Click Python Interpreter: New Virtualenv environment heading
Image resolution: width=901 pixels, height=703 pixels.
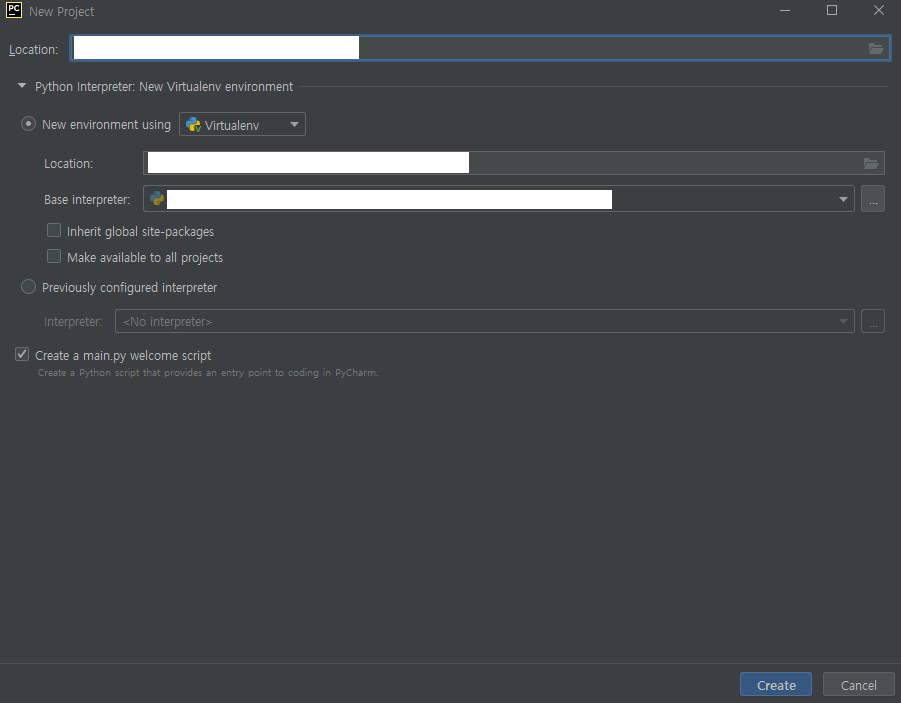pyautogui.click(x=164, y=87)
